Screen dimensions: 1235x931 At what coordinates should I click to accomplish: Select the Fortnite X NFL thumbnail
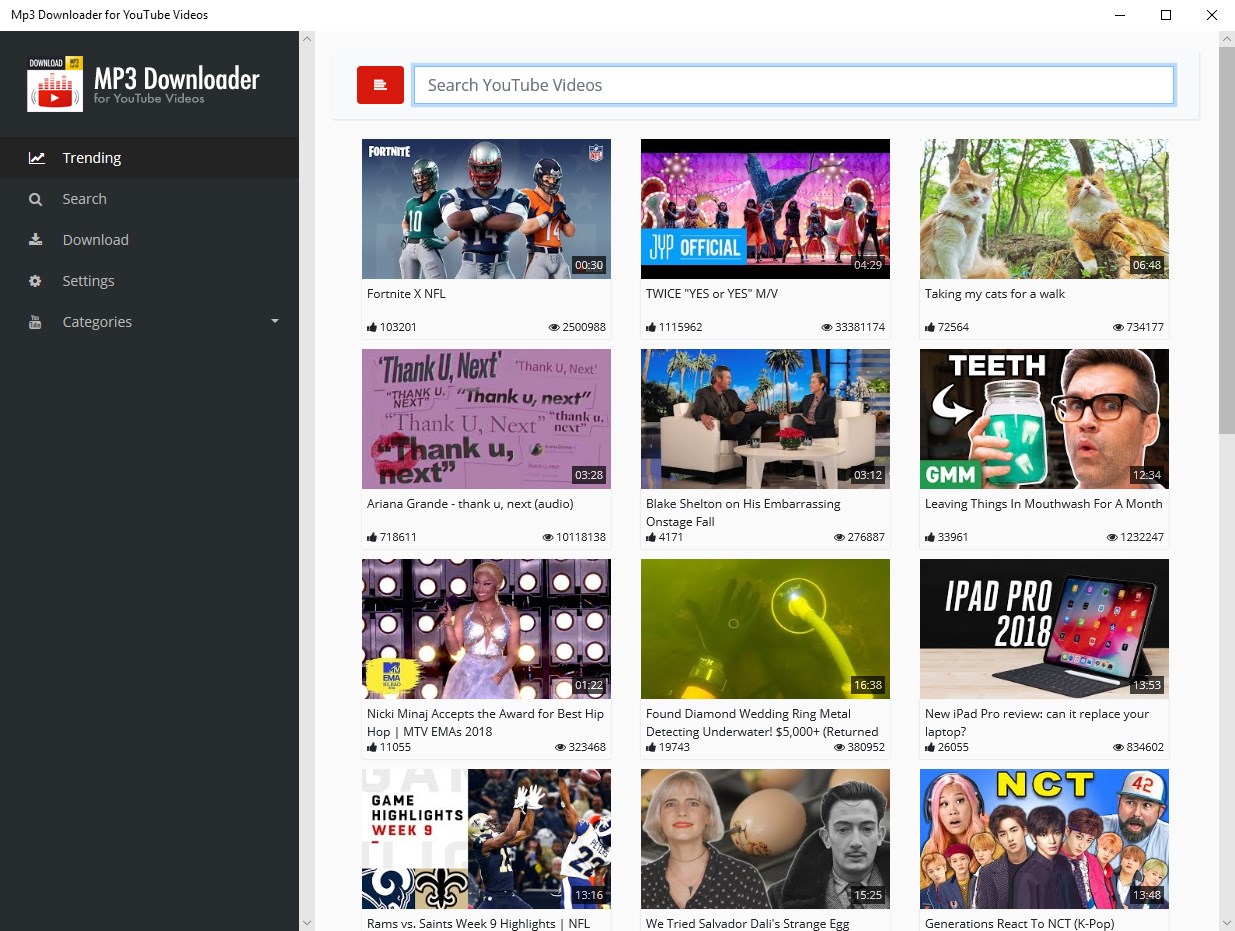point(486,209)
